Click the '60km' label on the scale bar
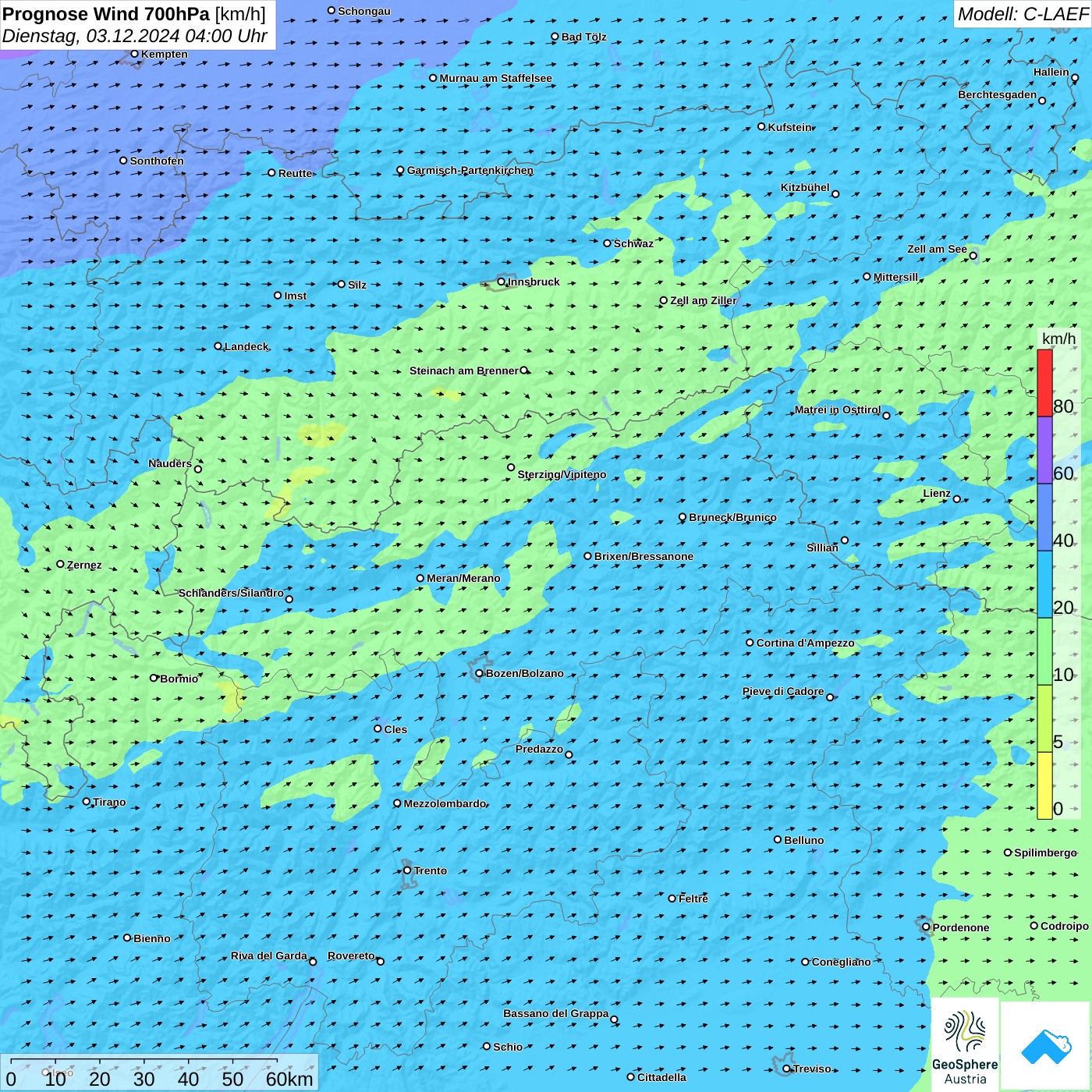The image size is (1092, 1092). [289, 1079]
